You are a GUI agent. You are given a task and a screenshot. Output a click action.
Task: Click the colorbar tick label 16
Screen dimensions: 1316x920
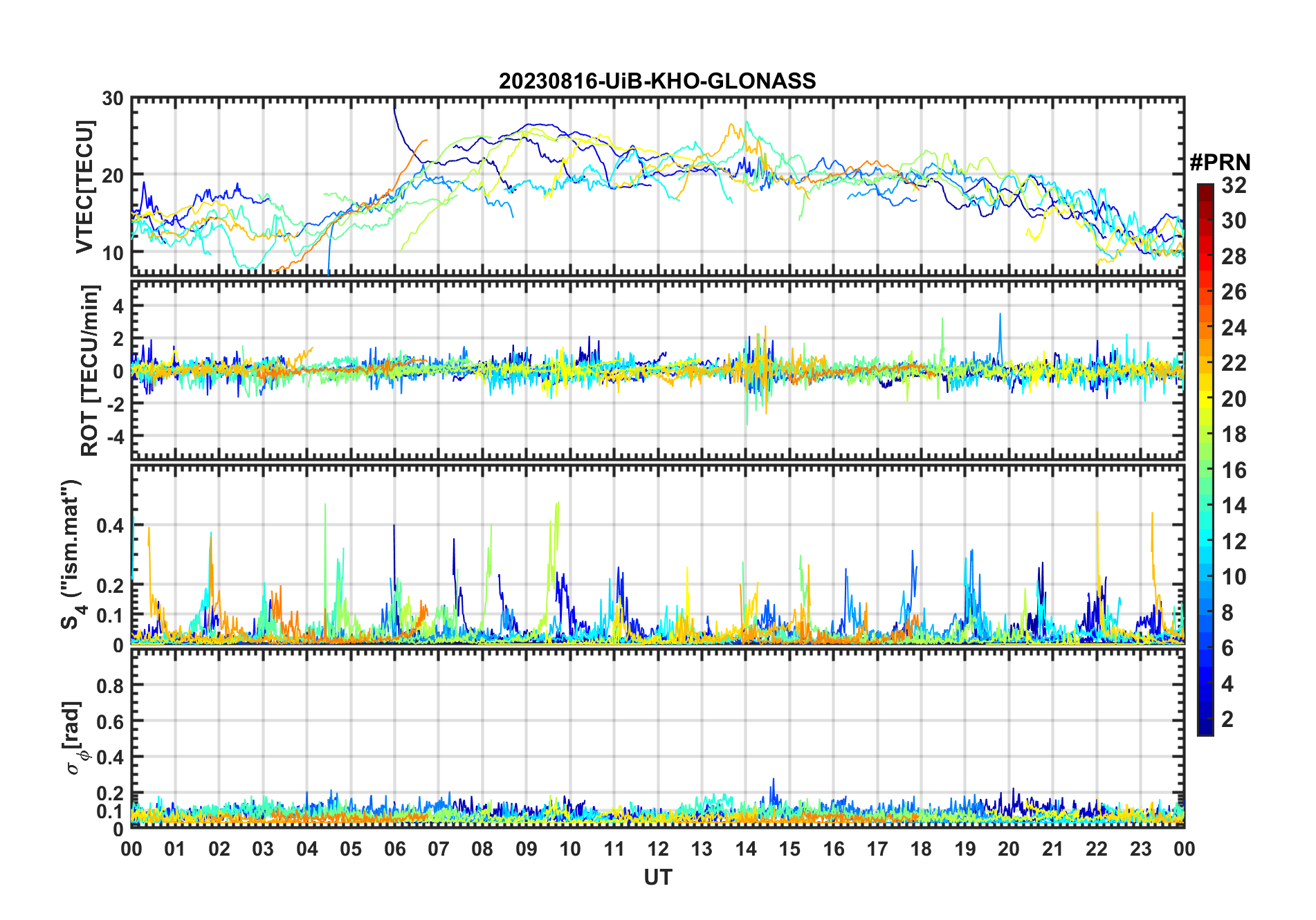point(1234,470)
